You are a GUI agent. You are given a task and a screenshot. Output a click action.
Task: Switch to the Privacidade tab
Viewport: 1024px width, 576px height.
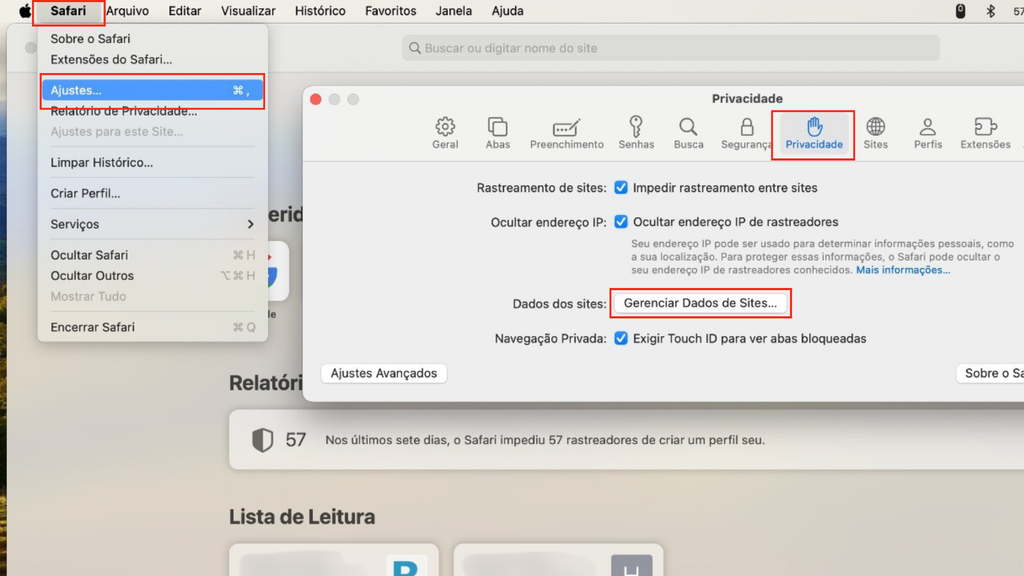[813, 133]
